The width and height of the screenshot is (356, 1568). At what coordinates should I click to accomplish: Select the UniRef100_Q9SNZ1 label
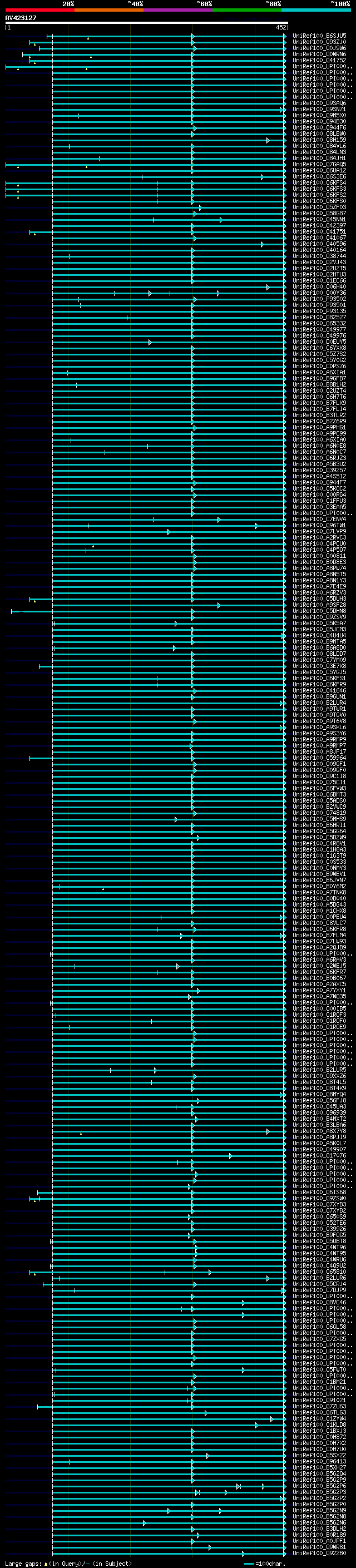(319, 110)
